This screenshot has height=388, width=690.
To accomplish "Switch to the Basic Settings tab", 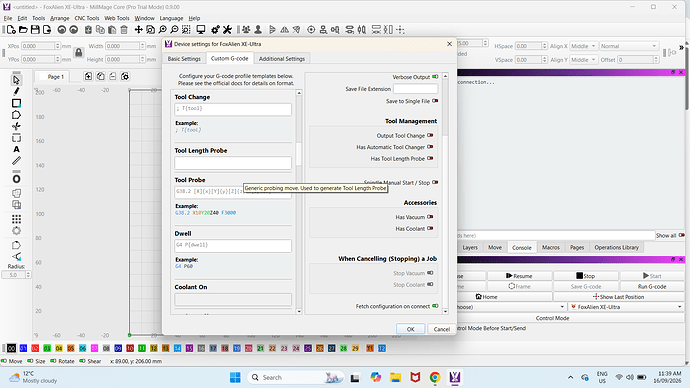I will coord(184,59).
